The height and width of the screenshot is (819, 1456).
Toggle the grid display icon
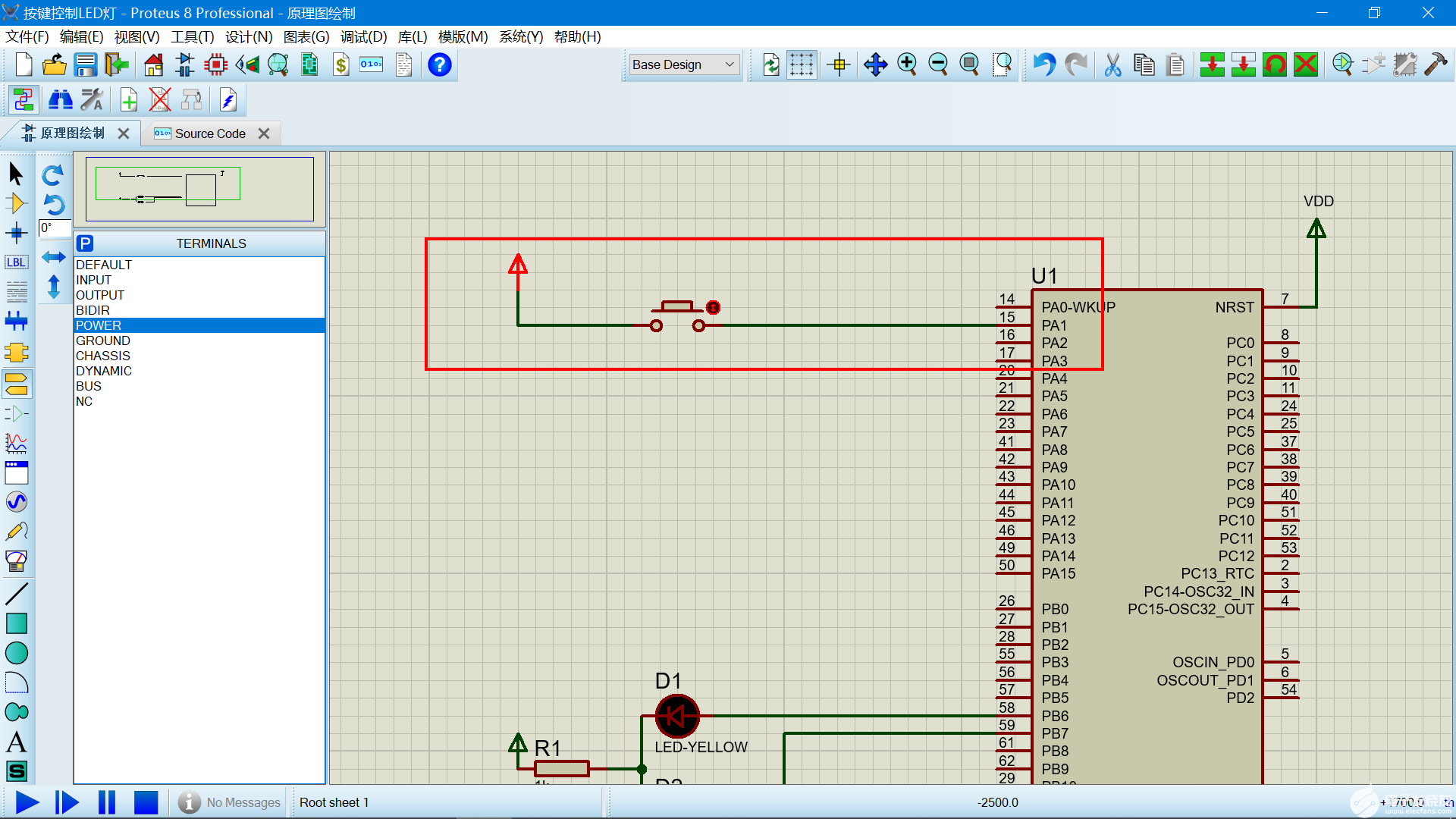click(x=801, y=65)
